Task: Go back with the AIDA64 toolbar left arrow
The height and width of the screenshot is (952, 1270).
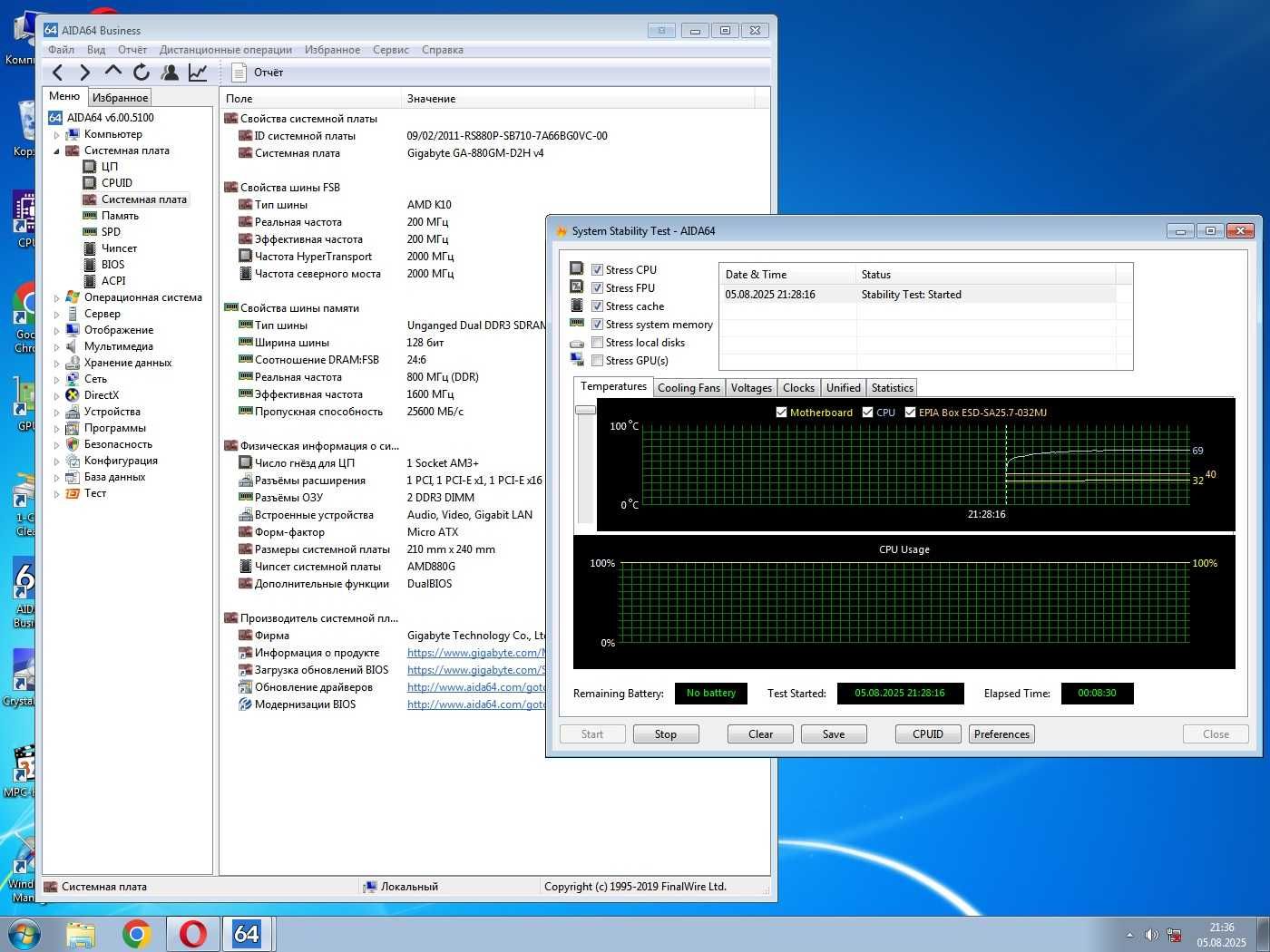Action: pyautogui.click(x=58, y=73)
